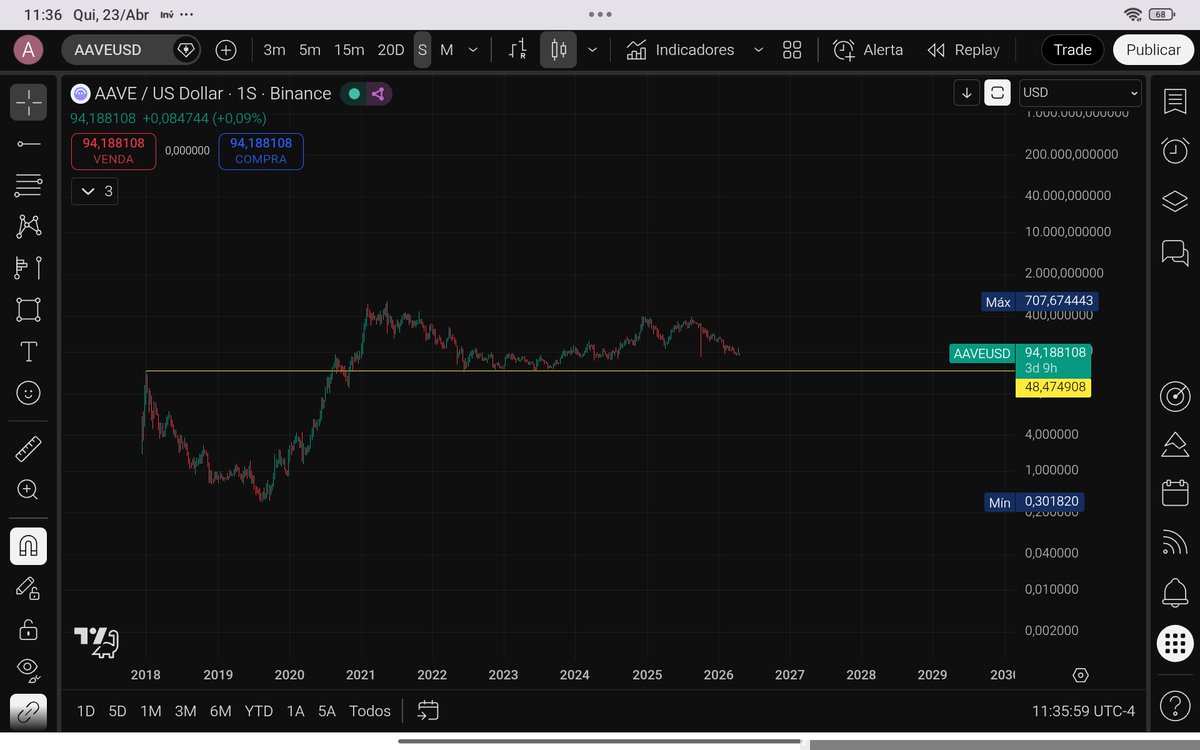Toggle lock all drawings
Viewport: 1200px width, 750px height.
(29, 630)
